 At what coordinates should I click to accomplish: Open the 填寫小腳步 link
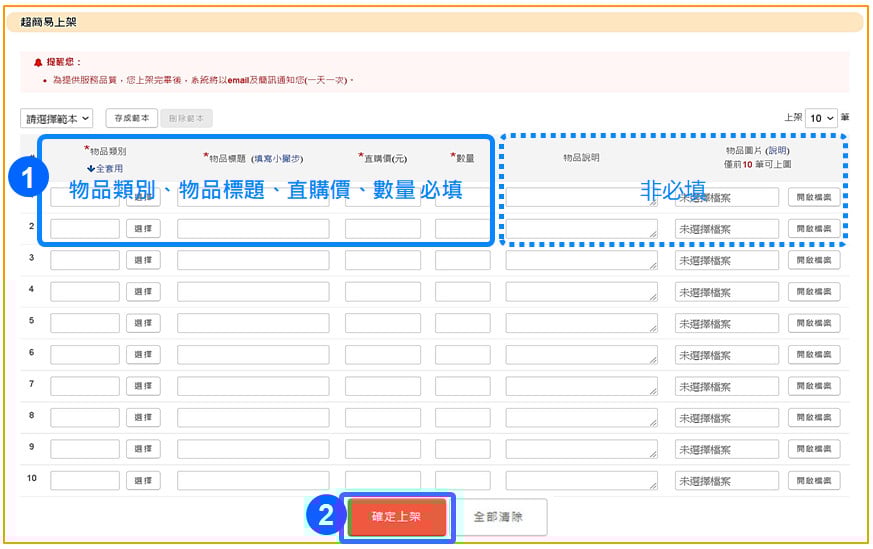[277, 158]
